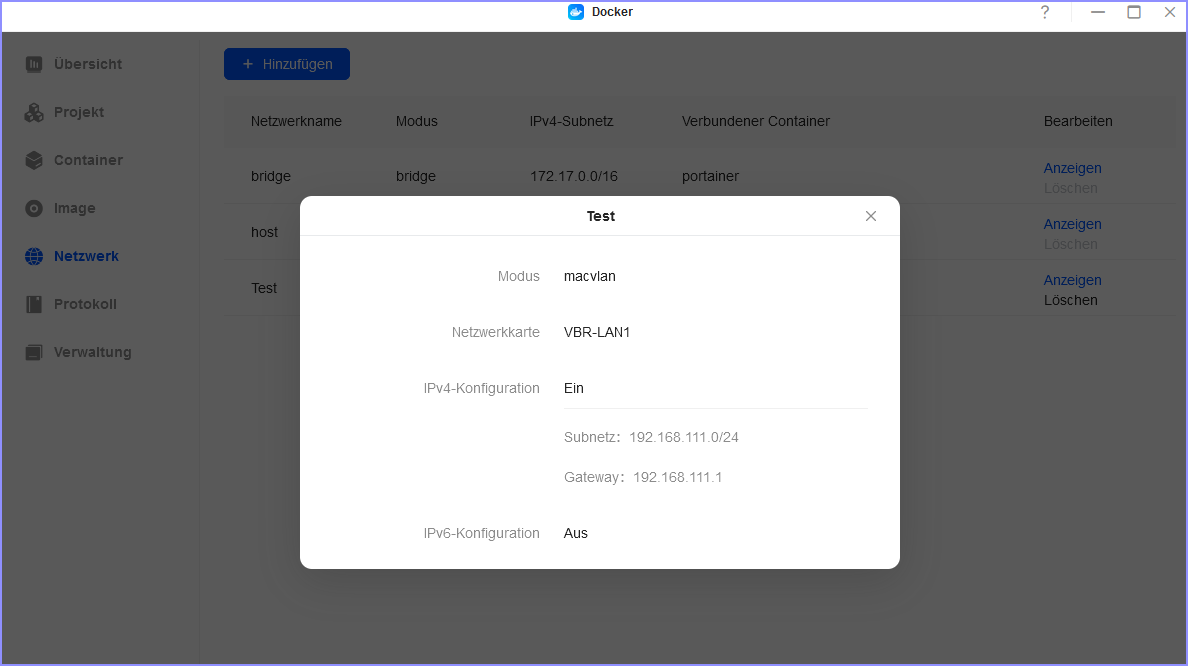Open the Protokoll section
This screenshot has width=1188, height=666.
point(85,304)
